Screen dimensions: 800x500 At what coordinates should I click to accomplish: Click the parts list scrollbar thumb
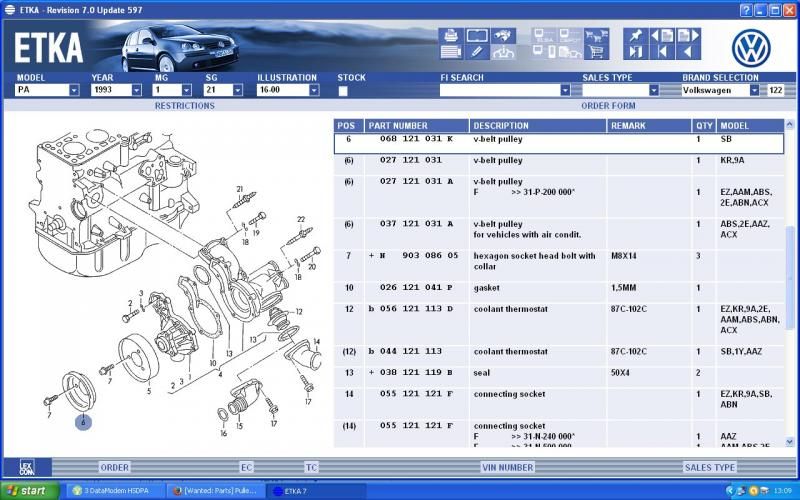coord(790,277)
